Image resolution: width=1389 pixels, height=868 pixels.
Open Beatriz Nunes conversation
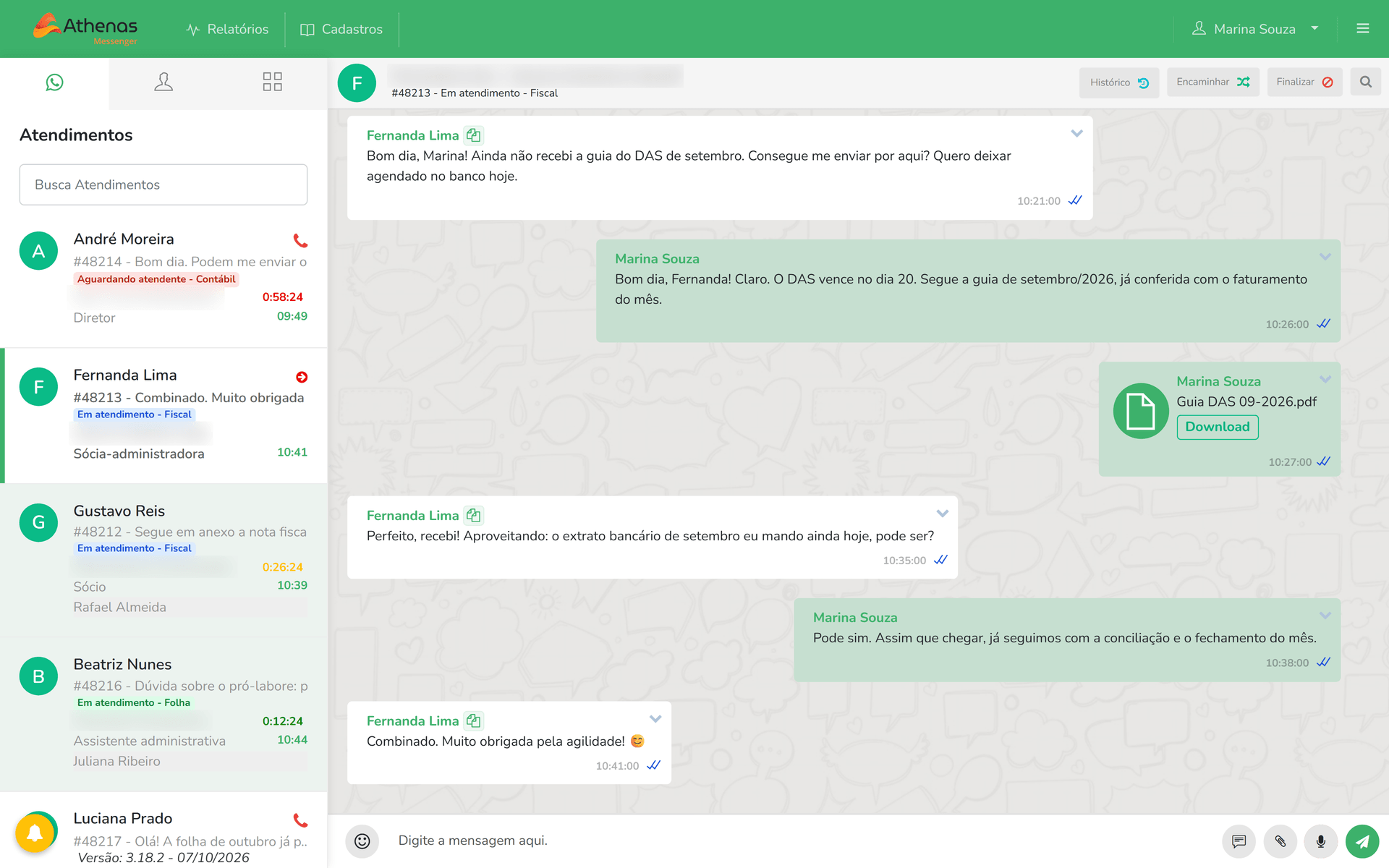163,714
